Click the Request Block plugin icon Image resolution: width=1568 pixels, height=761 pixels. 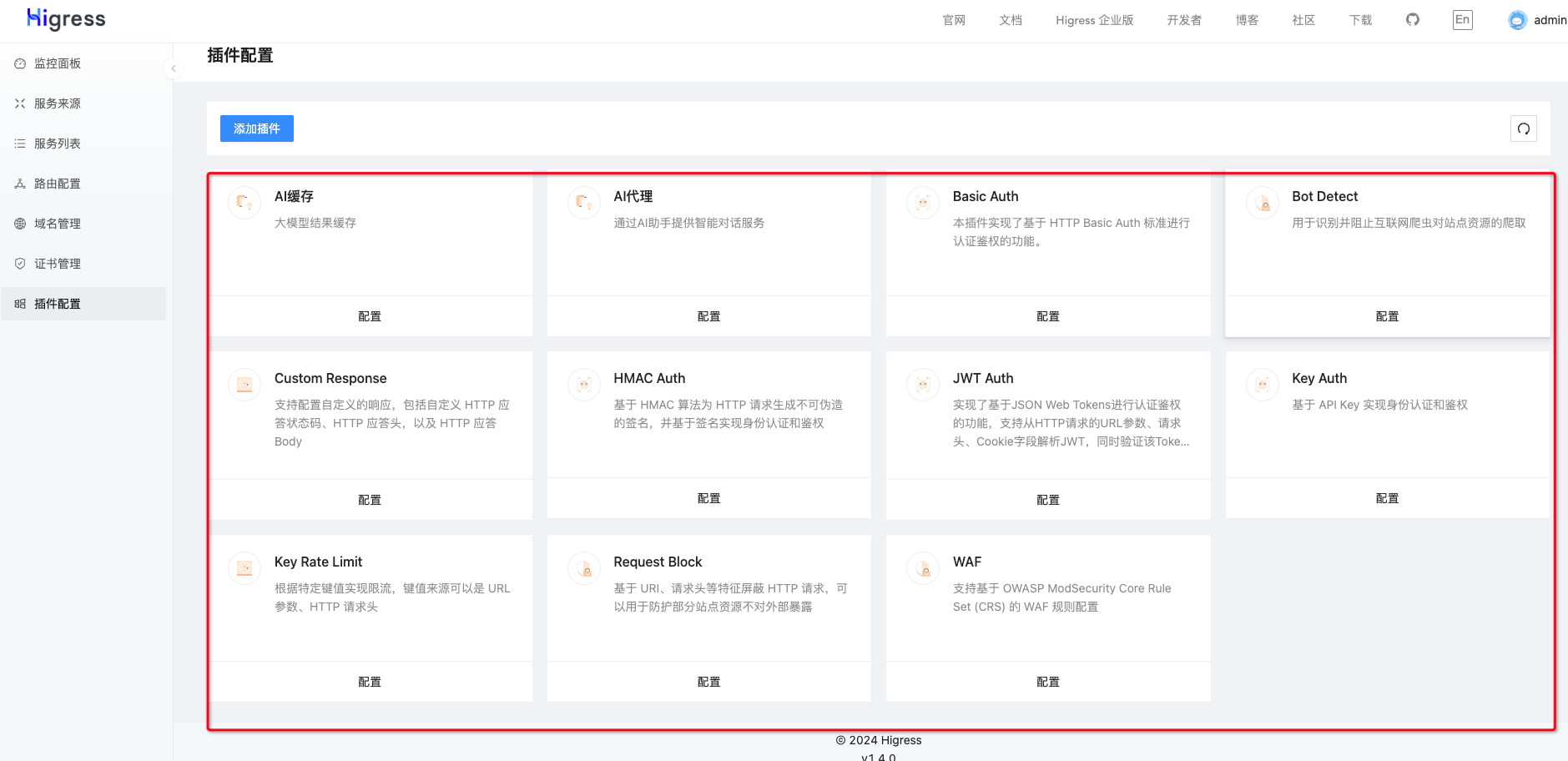click(x=584, y=568)
